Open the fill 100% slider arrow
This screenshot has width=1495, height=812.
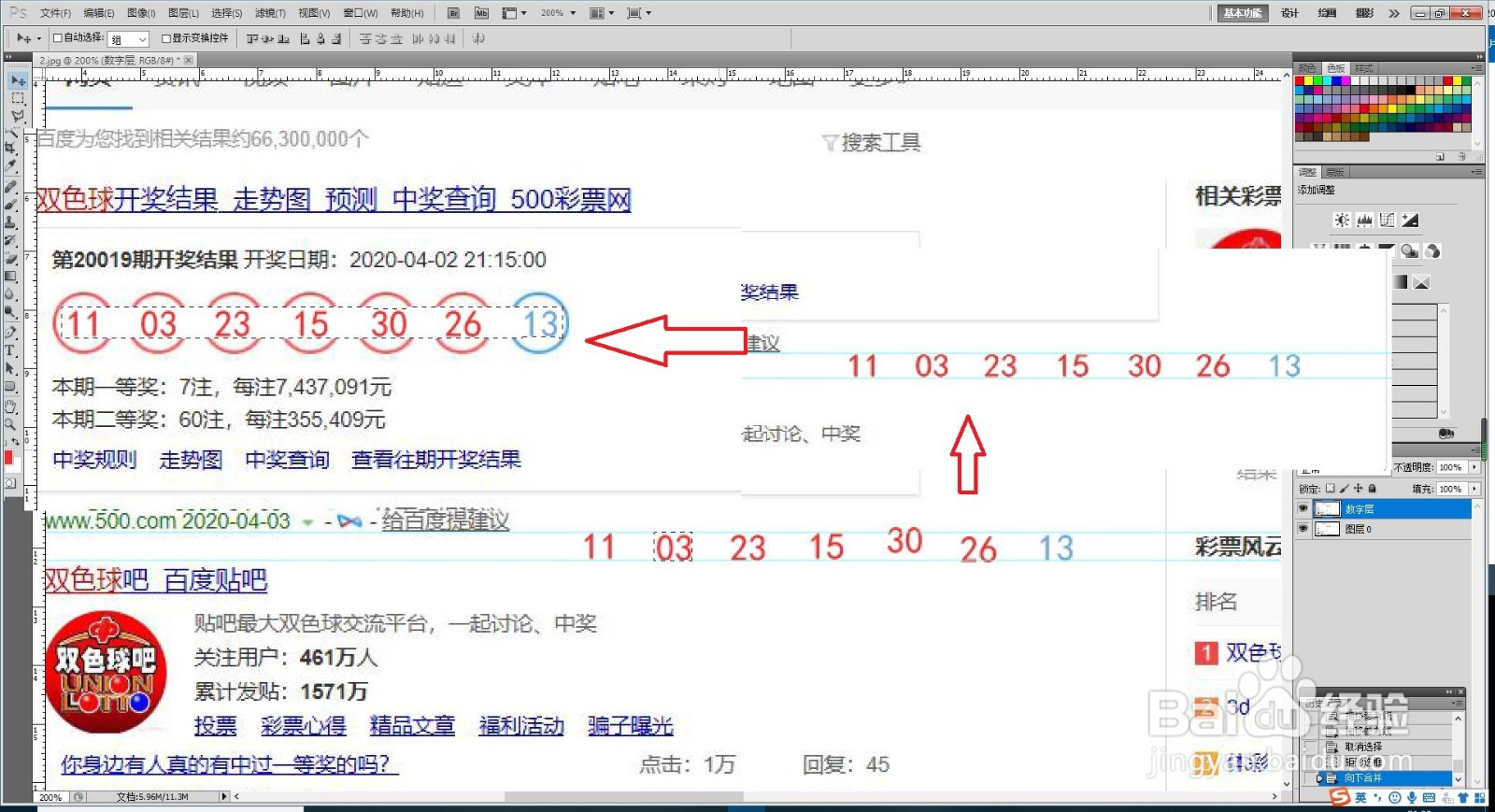pyautogui.click(x=1474, y=489)
